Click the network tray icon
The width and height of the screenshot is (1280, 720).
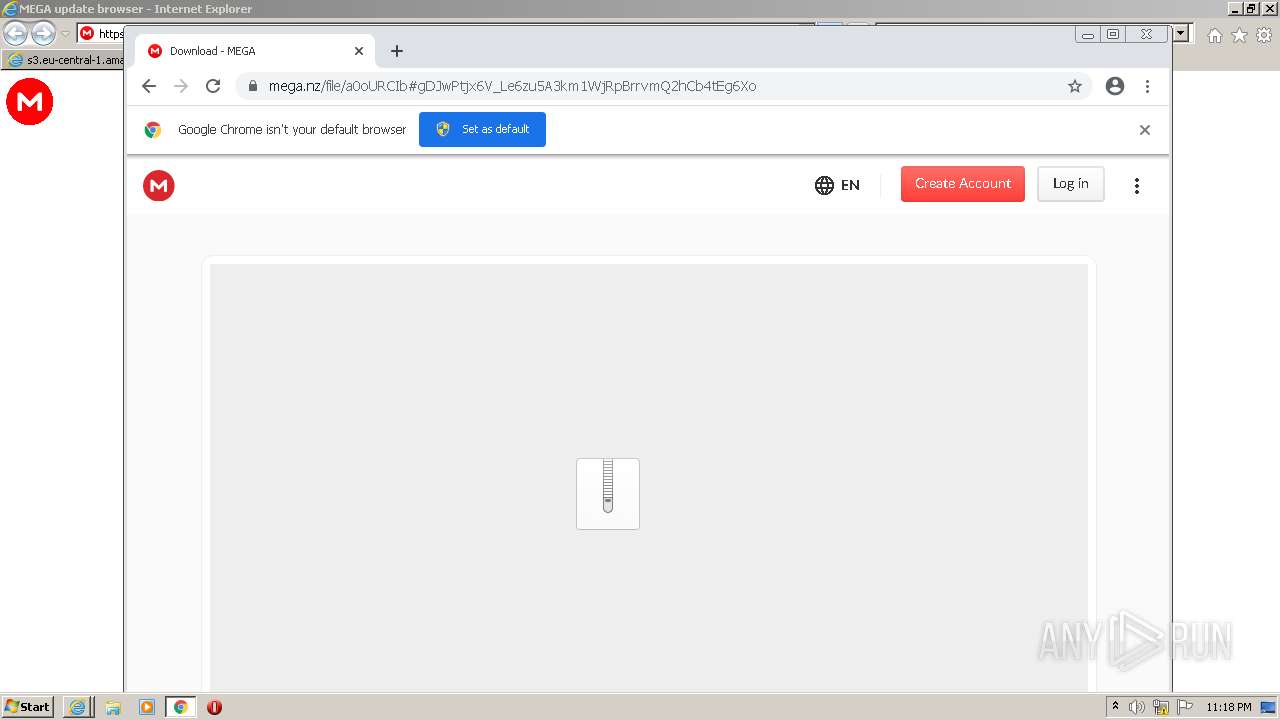(x=1161, y=707)
